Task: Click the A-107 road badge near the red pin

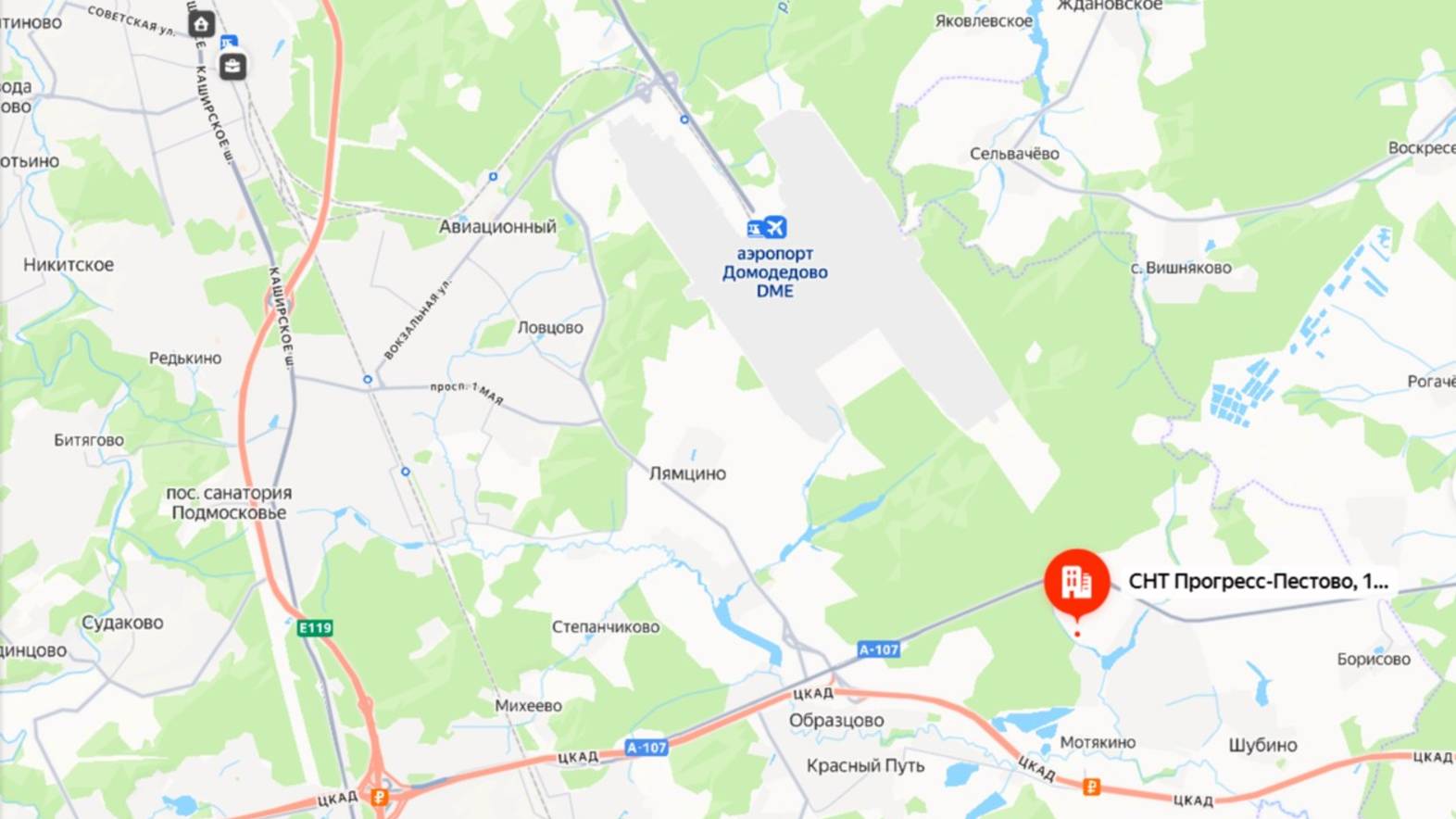Action: 878,649
